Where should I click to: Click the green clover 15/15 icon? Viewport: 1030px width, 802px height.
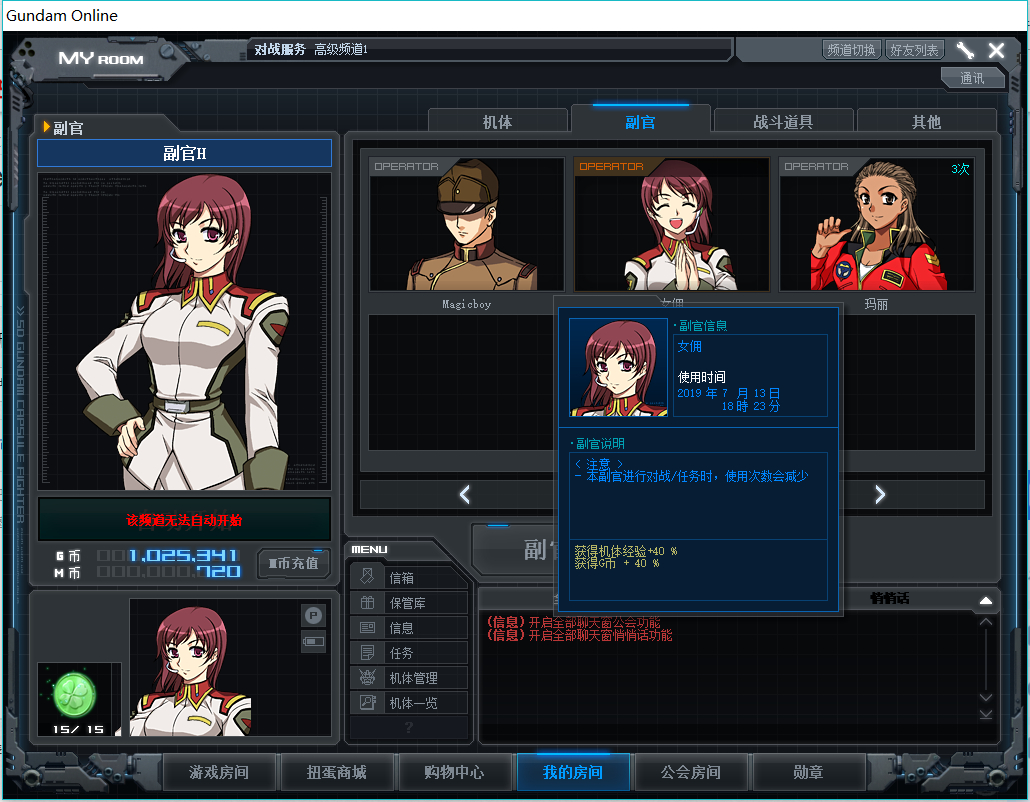pyautogui.click(x=75, y=695)
